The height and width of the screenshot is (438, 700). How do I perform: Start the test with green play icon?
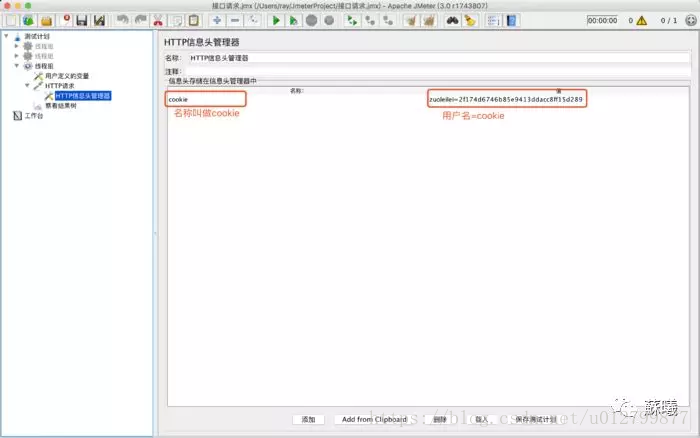276,21
